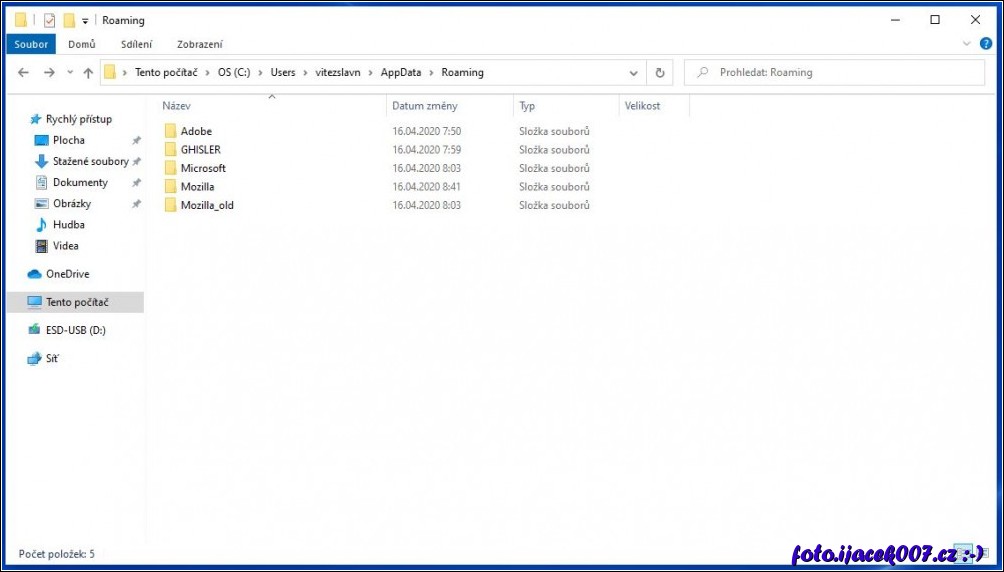Click the New folder quick access icon

pyautogui.click(x=69, y=20)
